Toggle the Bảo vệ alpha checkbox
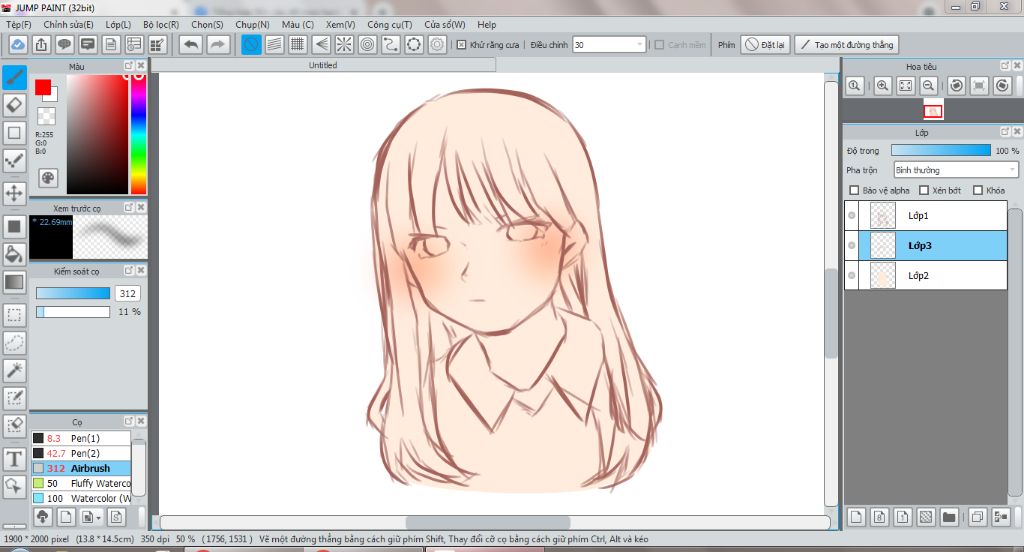The width and height of the screenshot is (1024, 552). (854, 190)
